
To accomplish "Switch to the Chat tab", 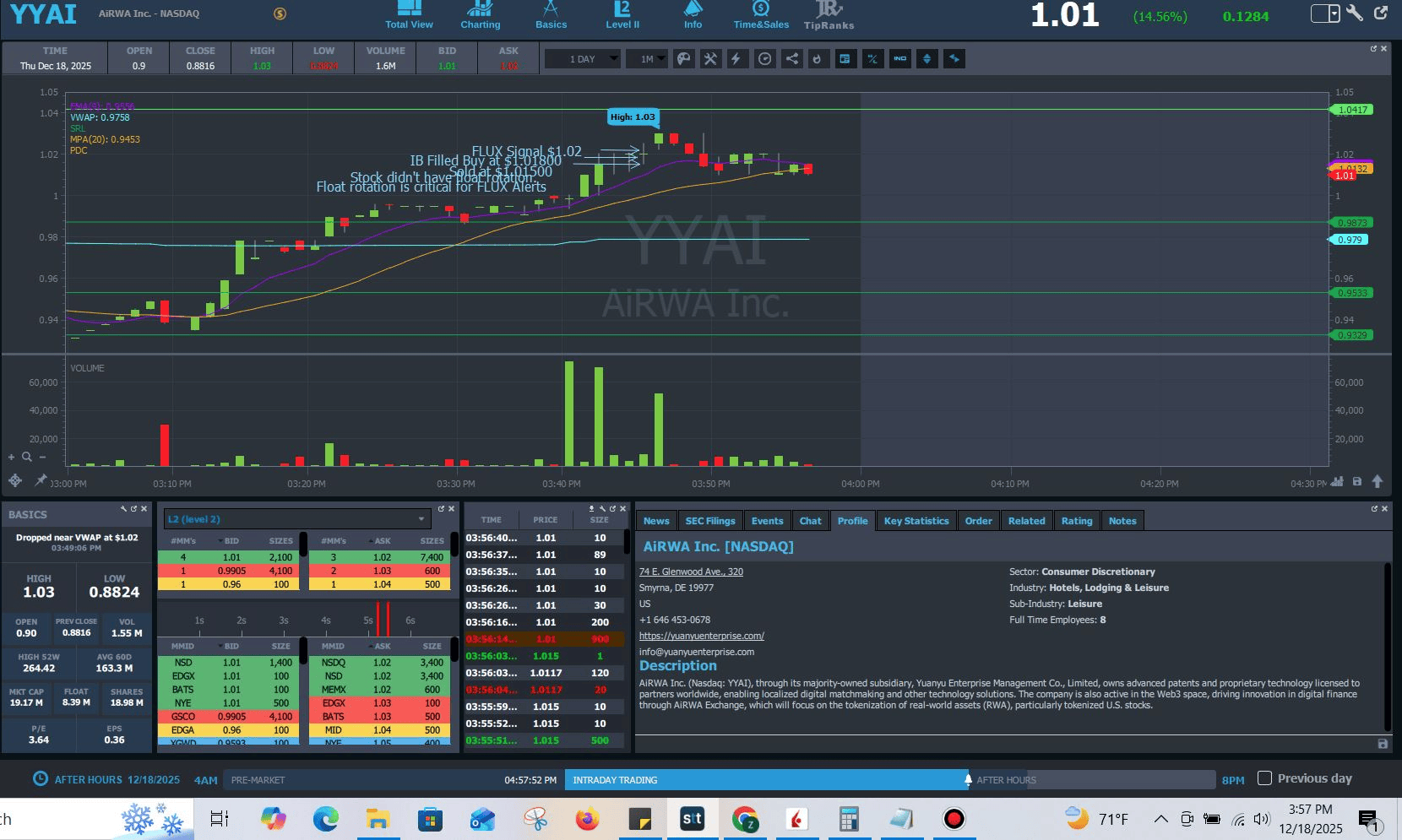I will [811, 521].
